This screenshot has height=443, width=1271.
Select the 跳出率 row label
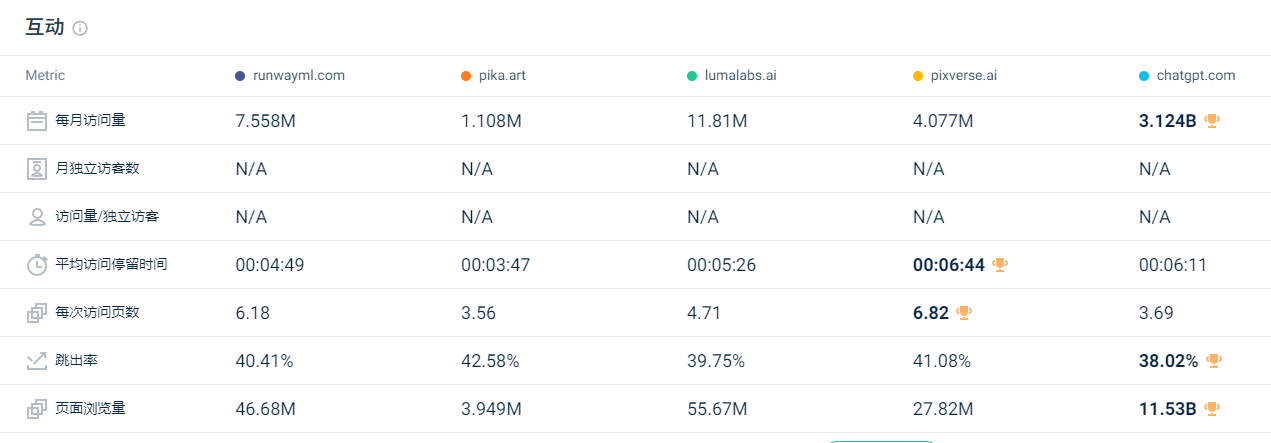(77, 360)
